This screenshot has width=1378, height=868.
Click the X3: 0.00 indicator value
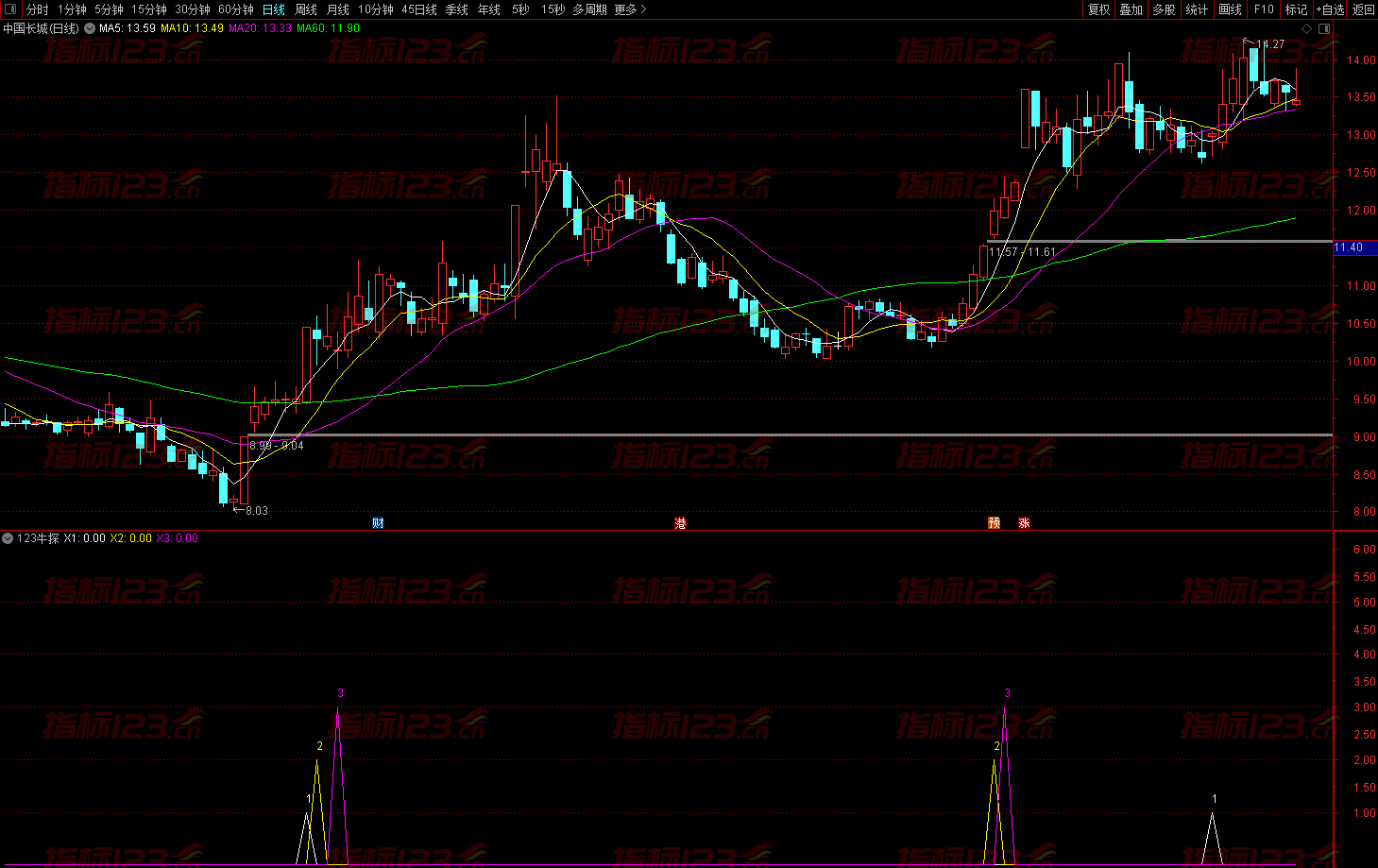pyautogui.click(x=178, y=538)
